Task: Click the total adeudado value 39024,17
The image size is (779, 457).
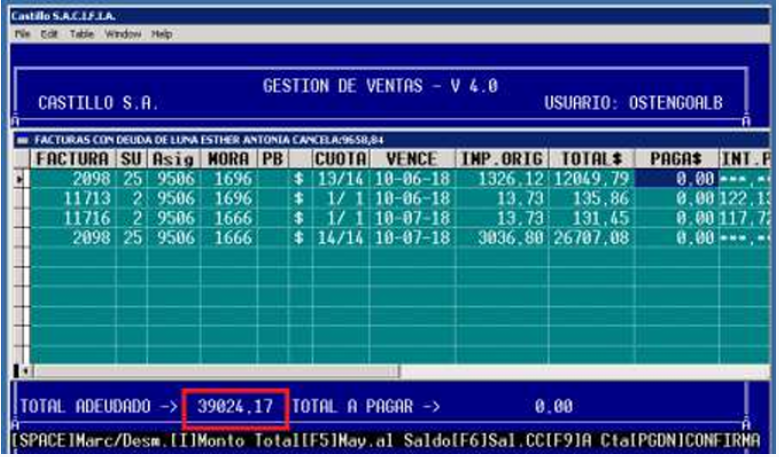Action: click(237, 408)
